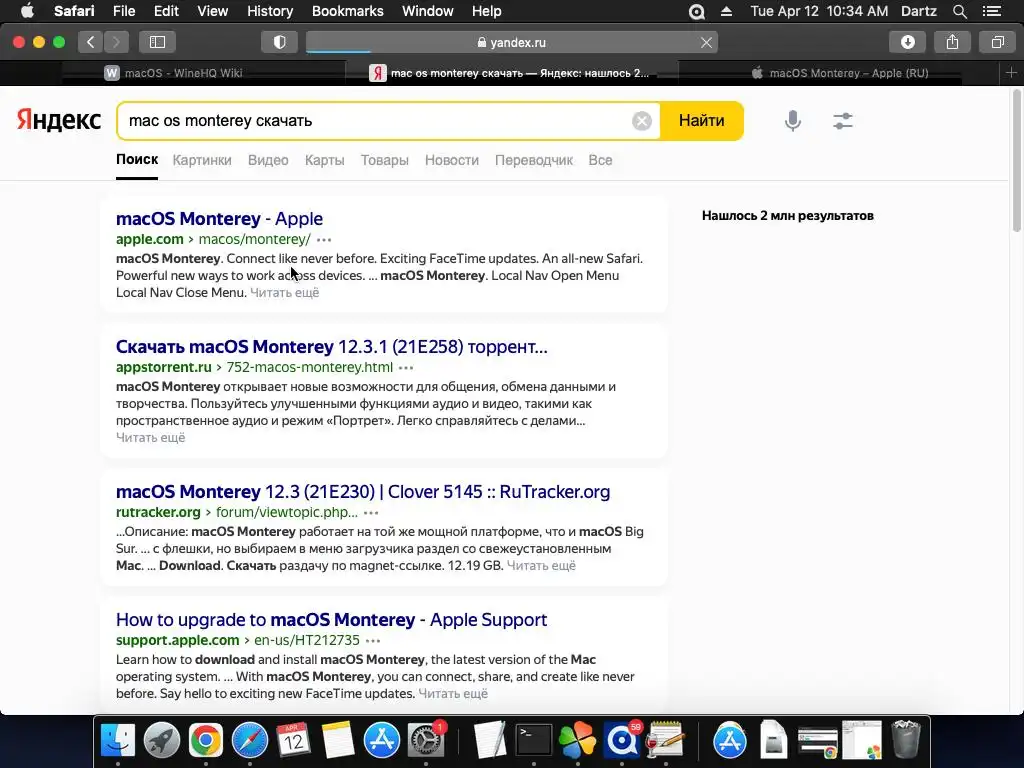Show the tab overview
The height and width of the screenshot is (768, 1024).
(997, 42)
